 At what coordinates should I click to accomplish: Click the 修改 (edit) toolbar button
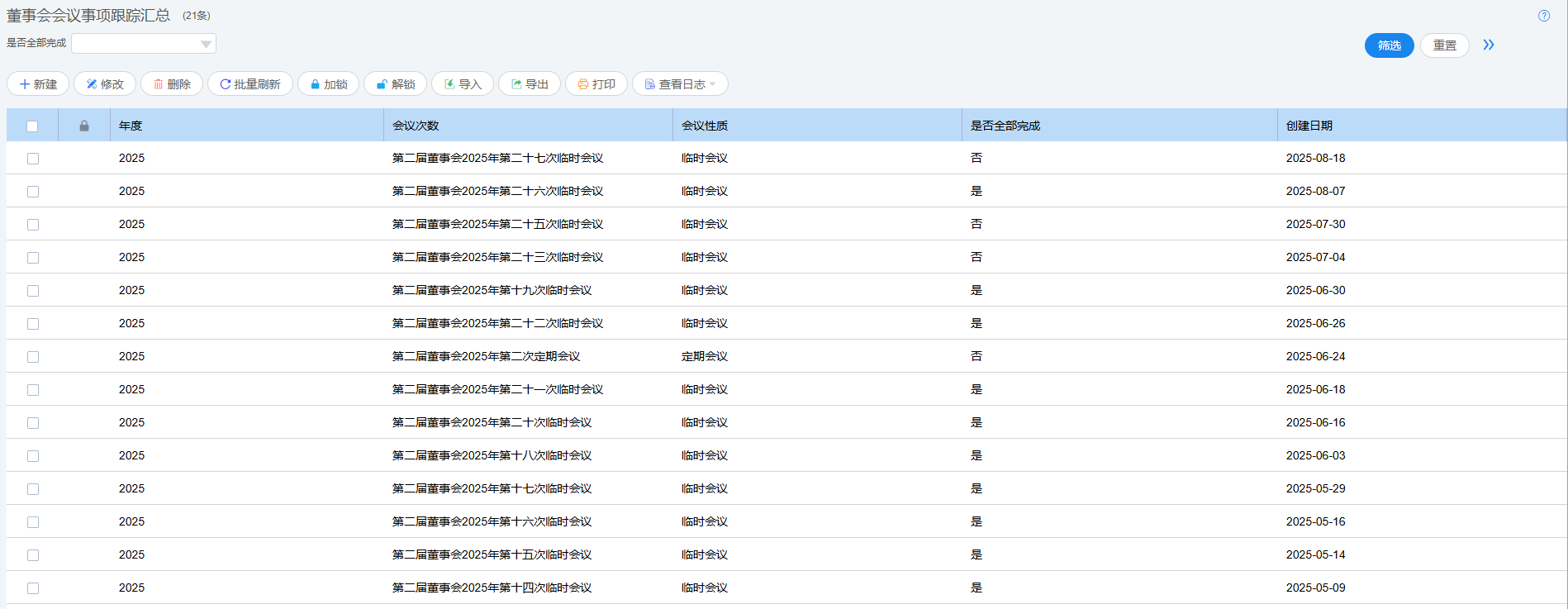105,84
